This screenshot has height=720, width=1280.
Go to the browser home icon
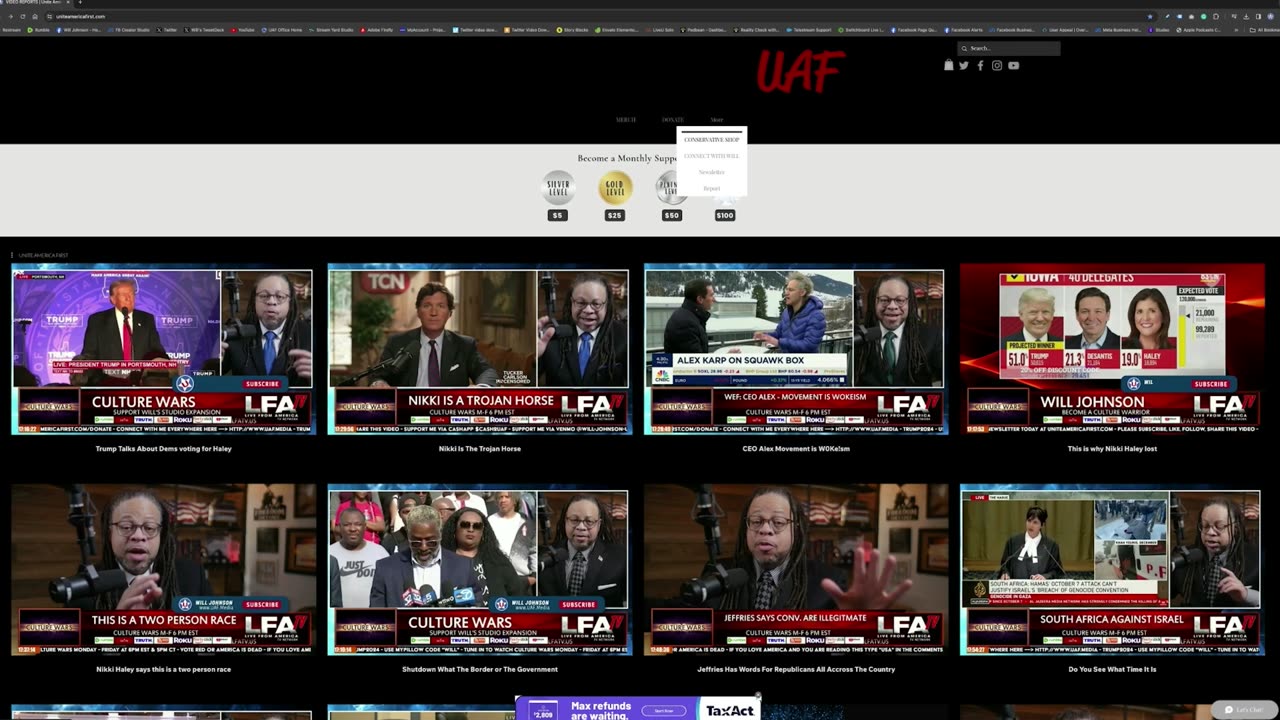pos(35,16)
